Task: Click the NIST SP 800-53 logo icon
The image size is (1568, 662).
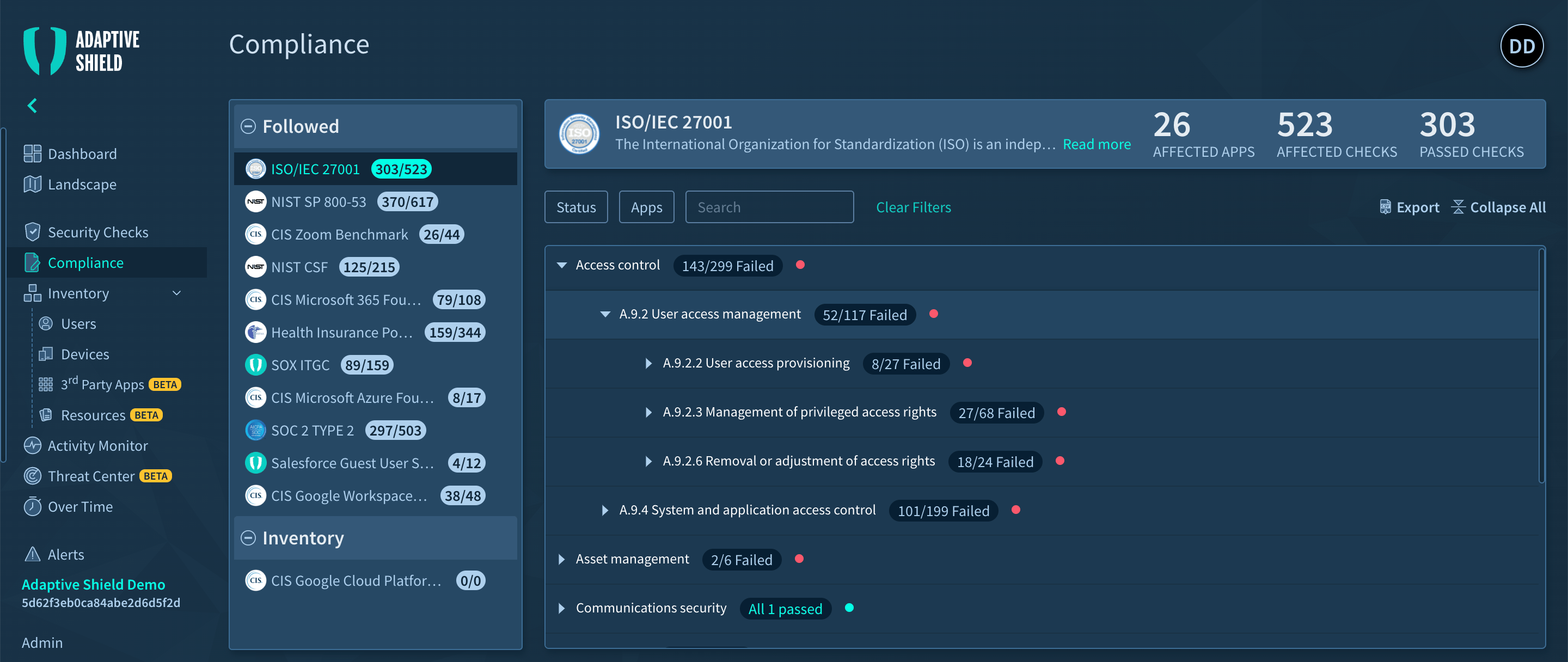Action: click(256, 202)
